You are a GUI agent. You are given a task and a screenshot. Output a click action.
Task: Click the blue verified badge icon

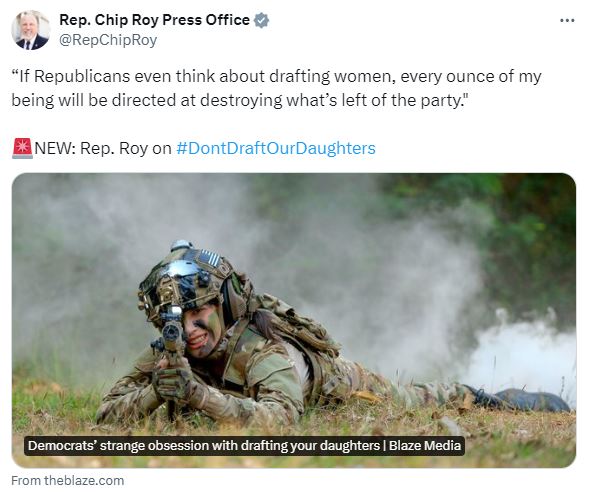tap(261, 20)
